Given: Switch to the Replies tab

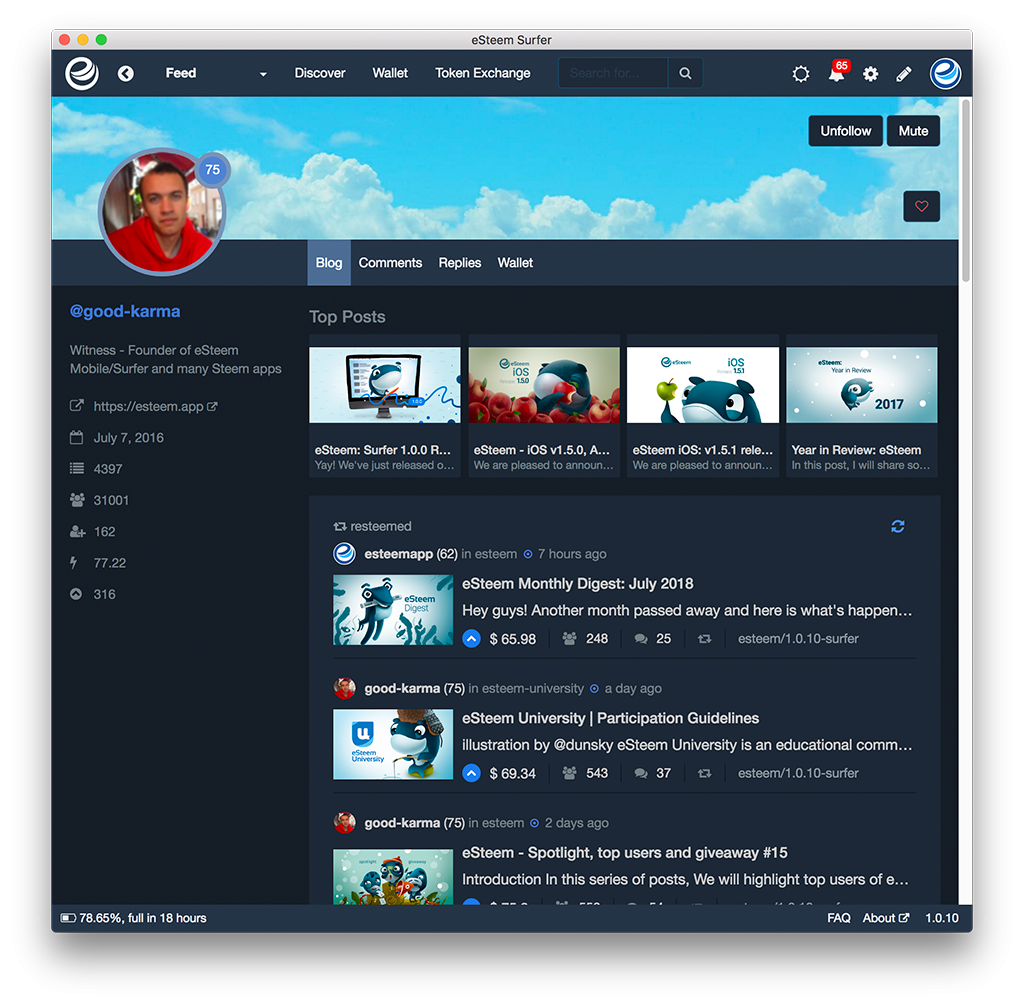Looking at the screenshot, I should tap(460, 263).
